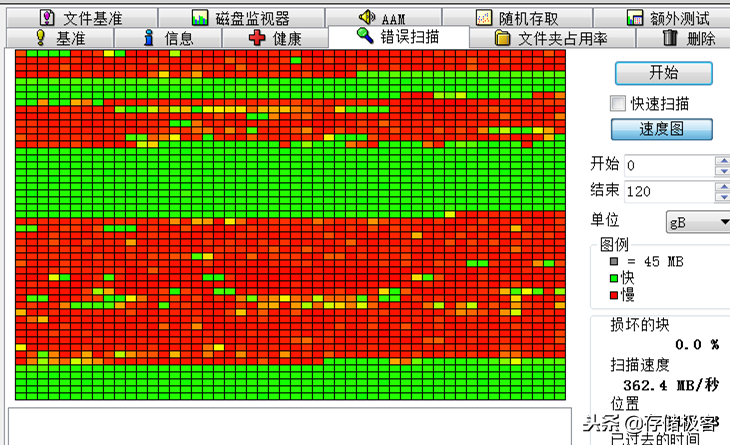Screen dimensions: 730x445
Task: Click the green 快 legend swatch
Action: [614, 278]
